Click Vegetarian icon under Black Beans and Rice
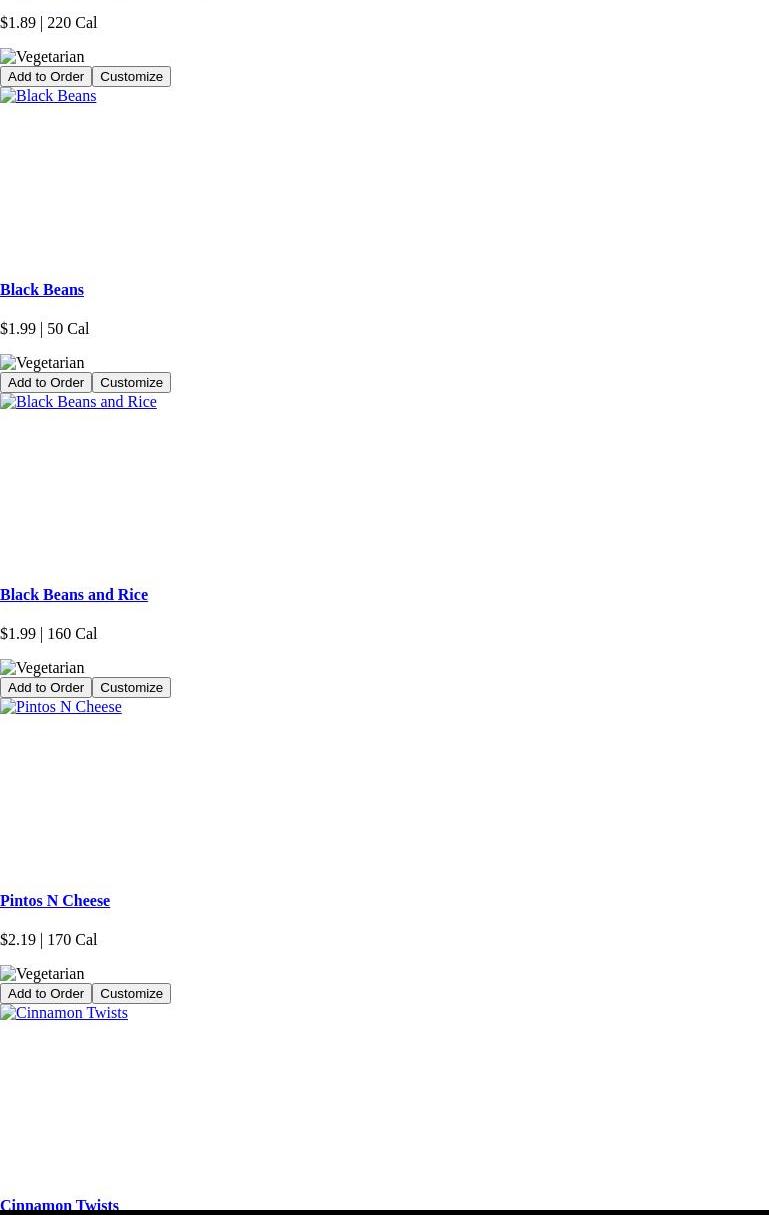Image resolution: width=769 pixels, height=1215 pixels. (42, 668)
